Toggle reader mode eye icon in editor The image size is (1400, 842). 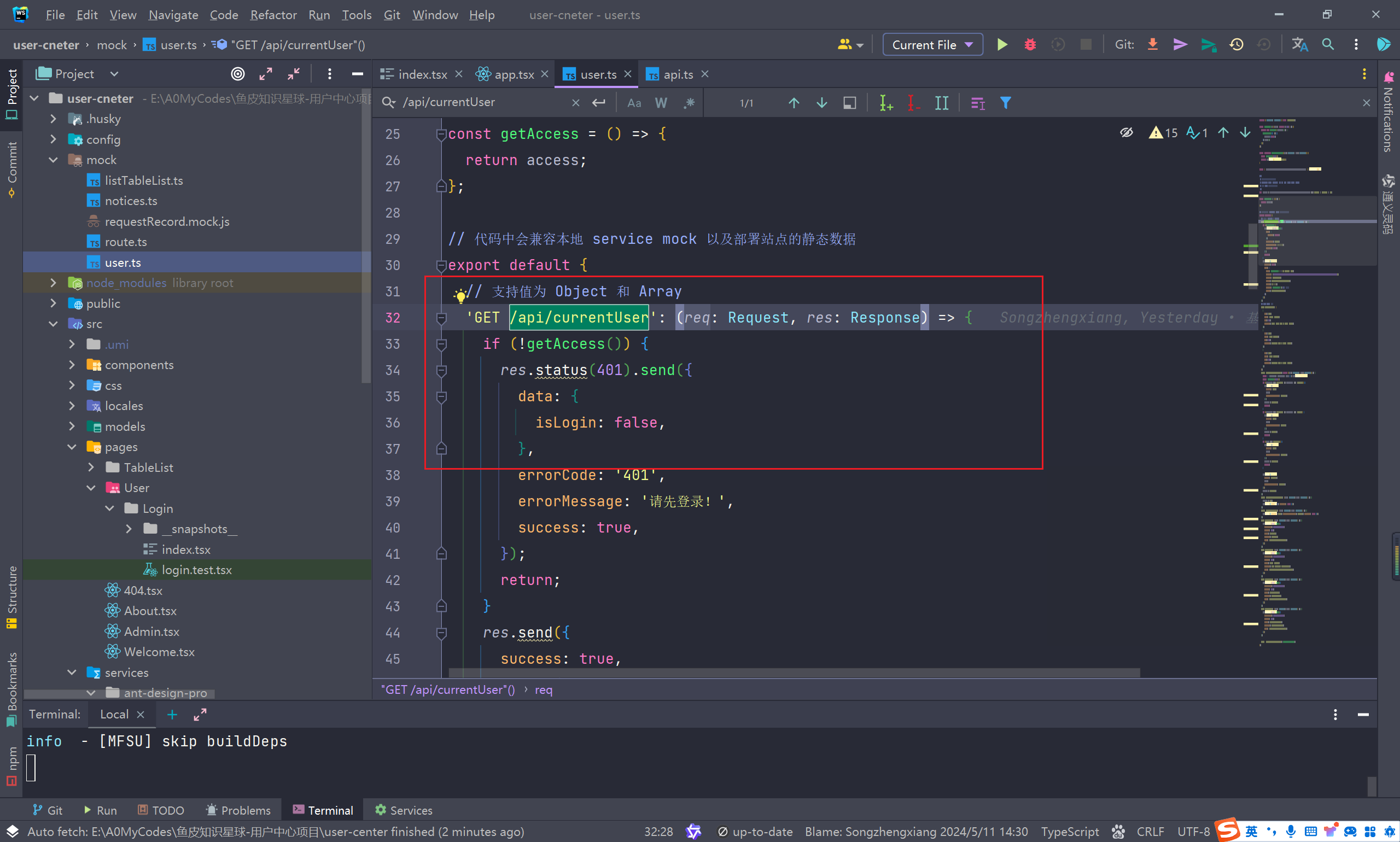coord(1126,133)
